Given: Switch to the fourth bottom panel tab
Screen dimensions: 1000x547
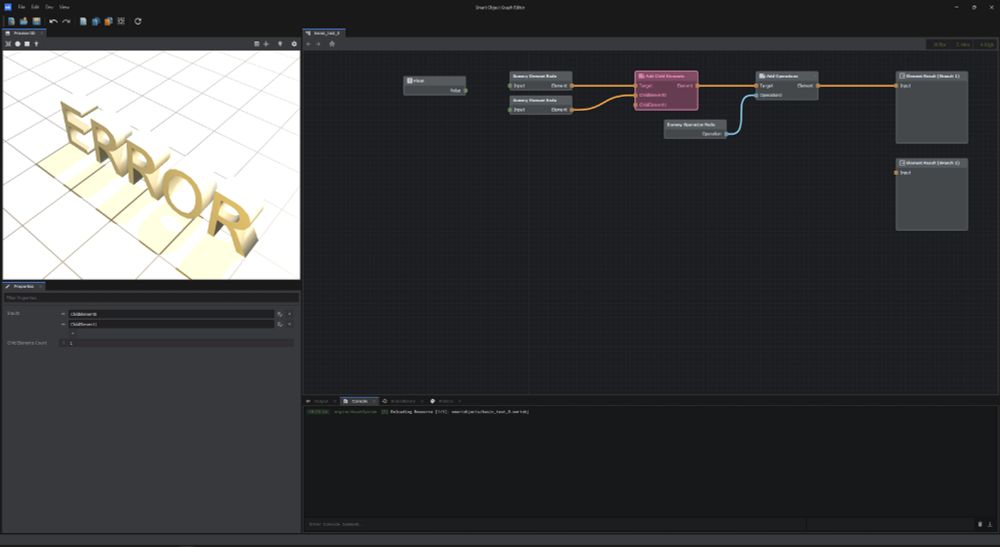Looking at the screenshot, I should (445, 401).
